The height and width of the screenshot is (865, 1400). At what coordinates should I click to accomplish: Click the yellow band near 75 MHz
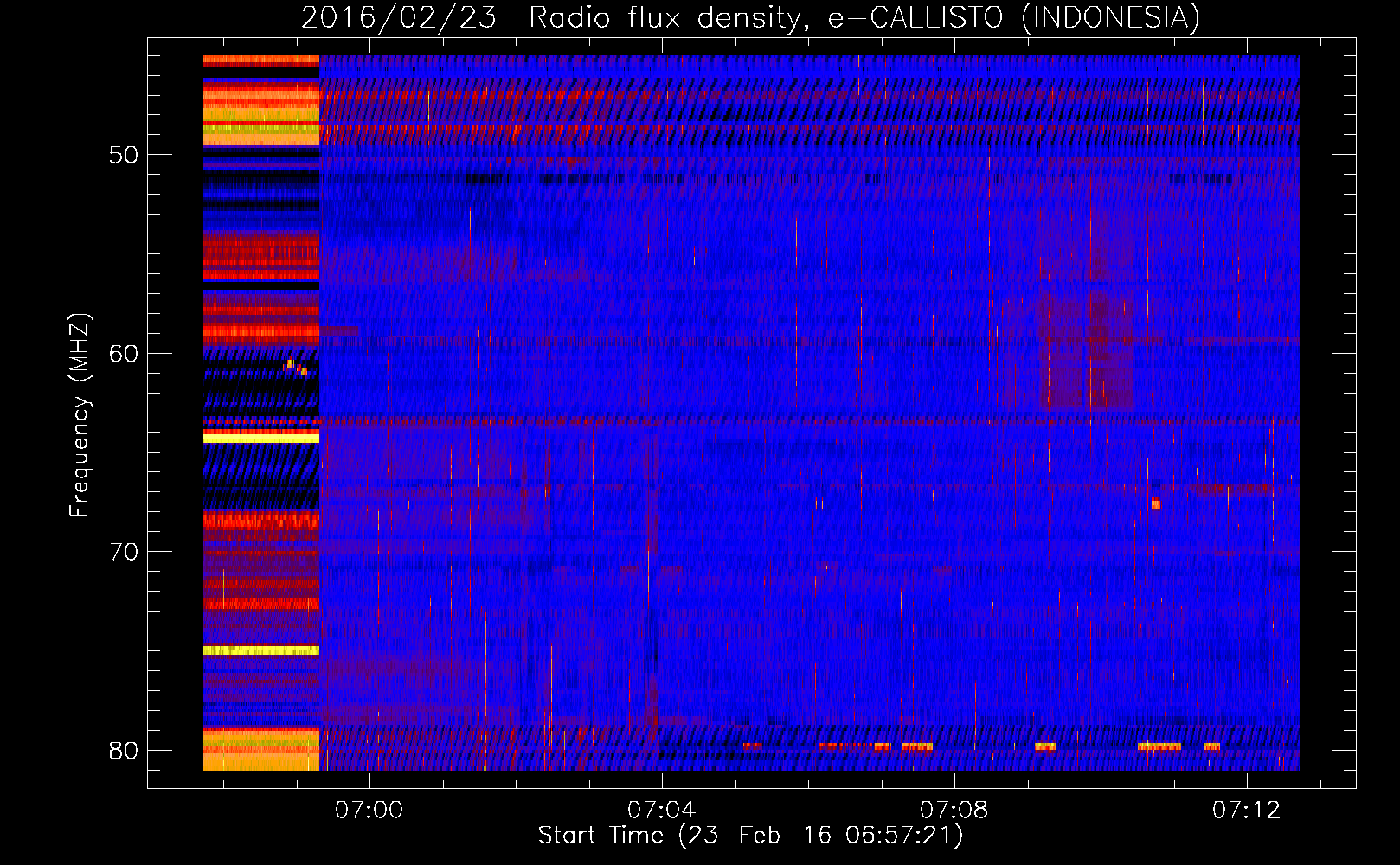261,650
